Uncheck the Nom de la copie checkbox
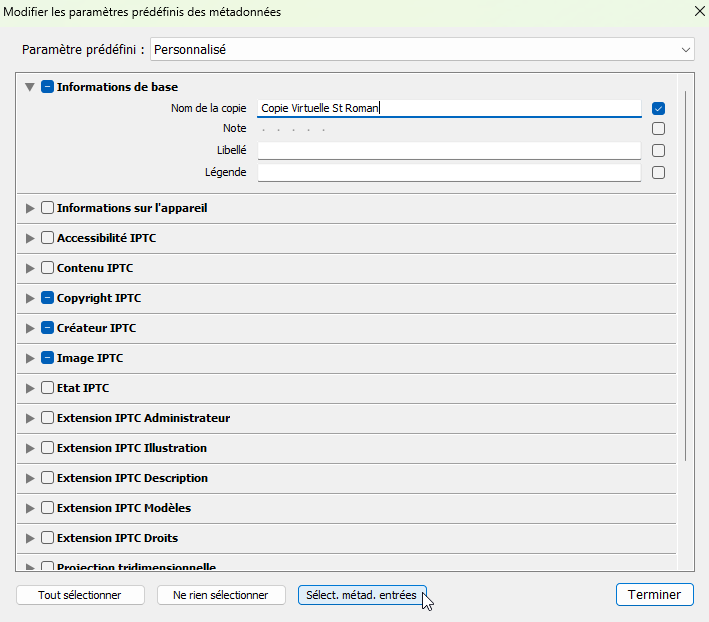Viewport: 709px width, 622px height. coord(658,108)
